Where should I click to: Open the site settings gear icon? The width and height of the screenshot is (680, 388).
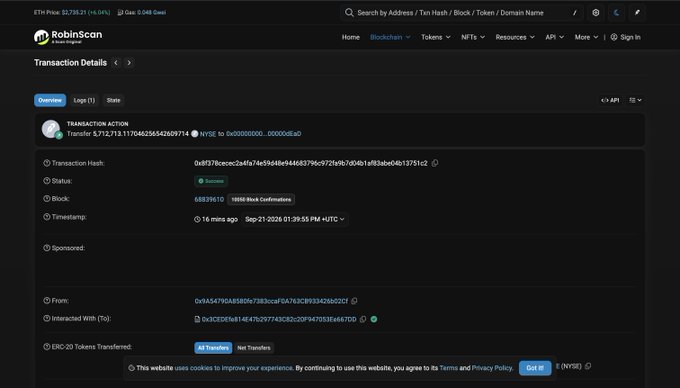coord(596,13)
